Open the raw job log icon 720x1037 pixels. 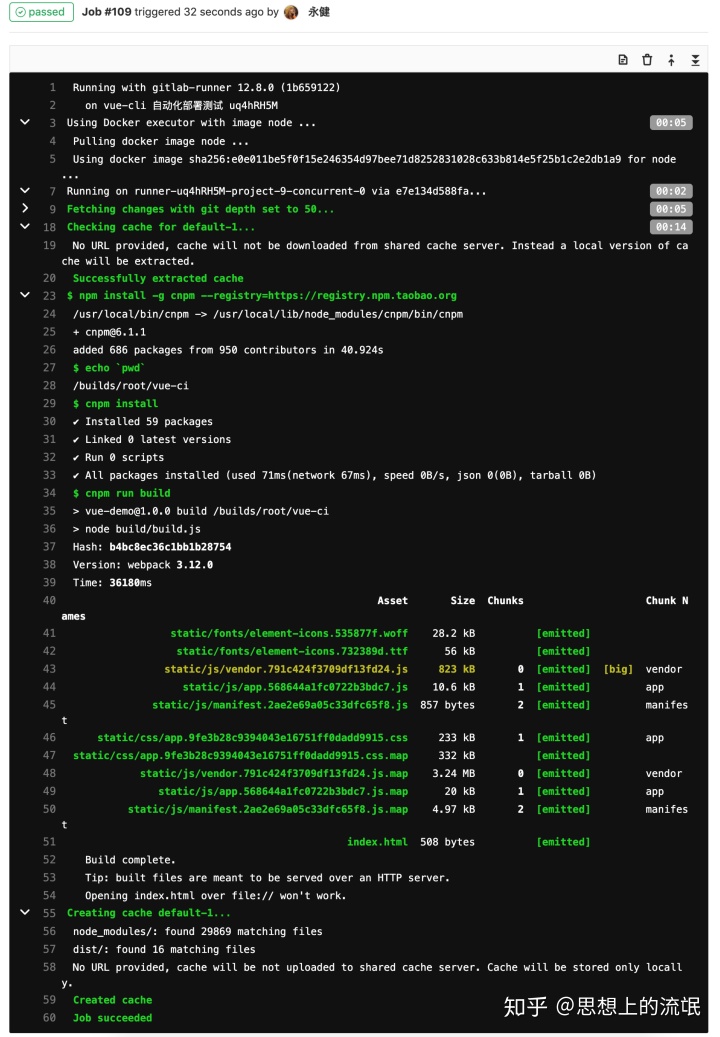(x=623, y=60)
